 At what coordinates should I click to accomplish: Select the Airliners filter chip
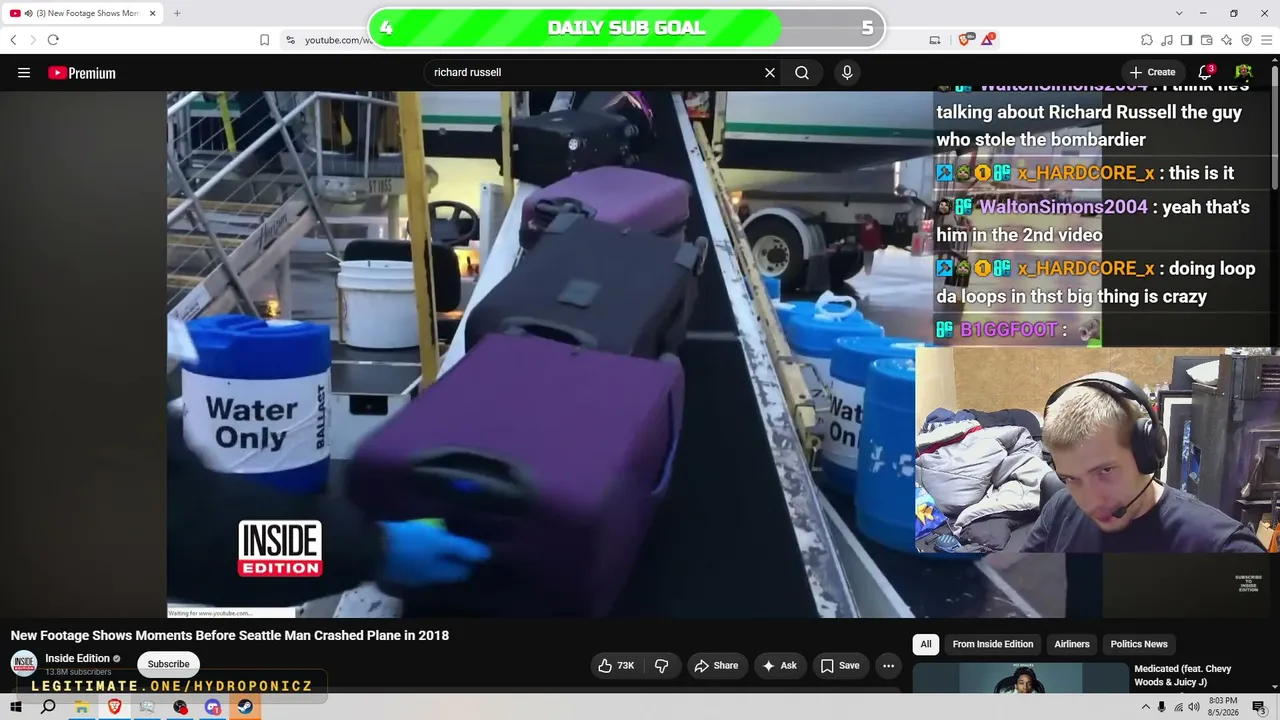coord(1072,644)
